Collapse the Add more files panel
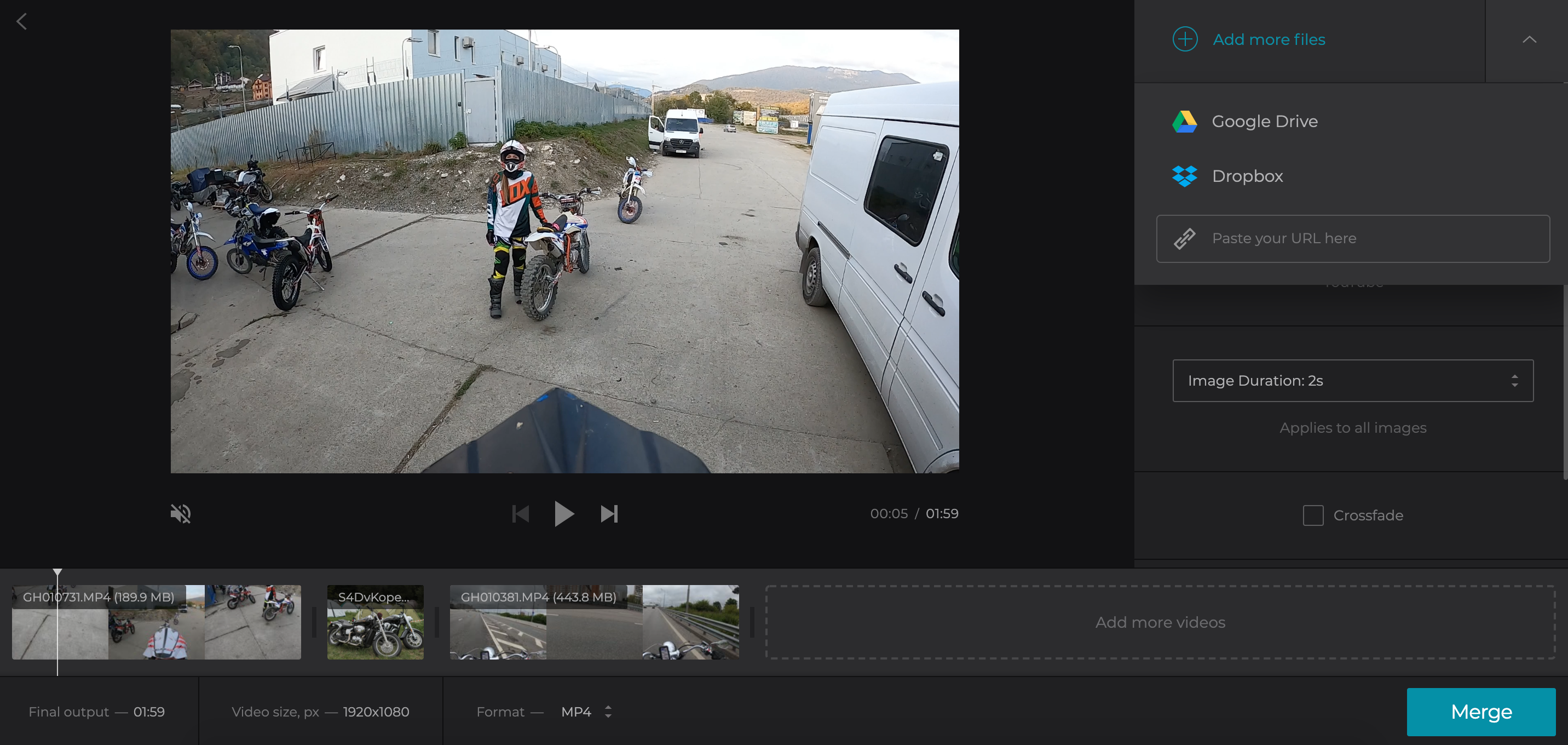 1530,38
